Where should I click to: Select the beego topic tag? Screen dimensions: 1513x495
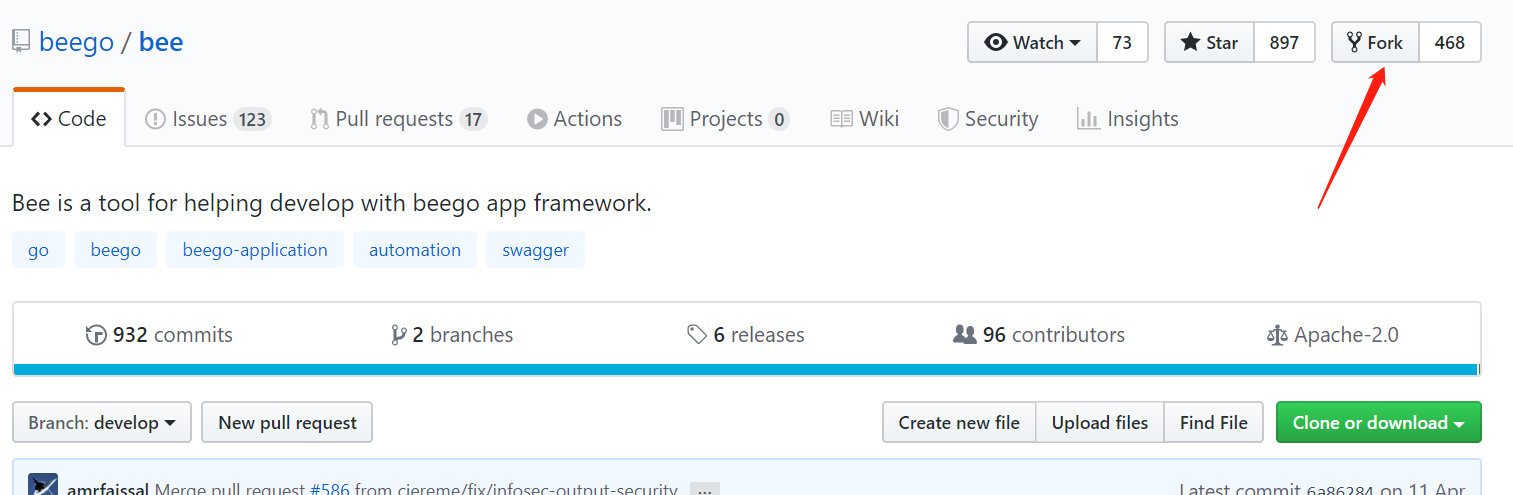(x=115, y=250)
